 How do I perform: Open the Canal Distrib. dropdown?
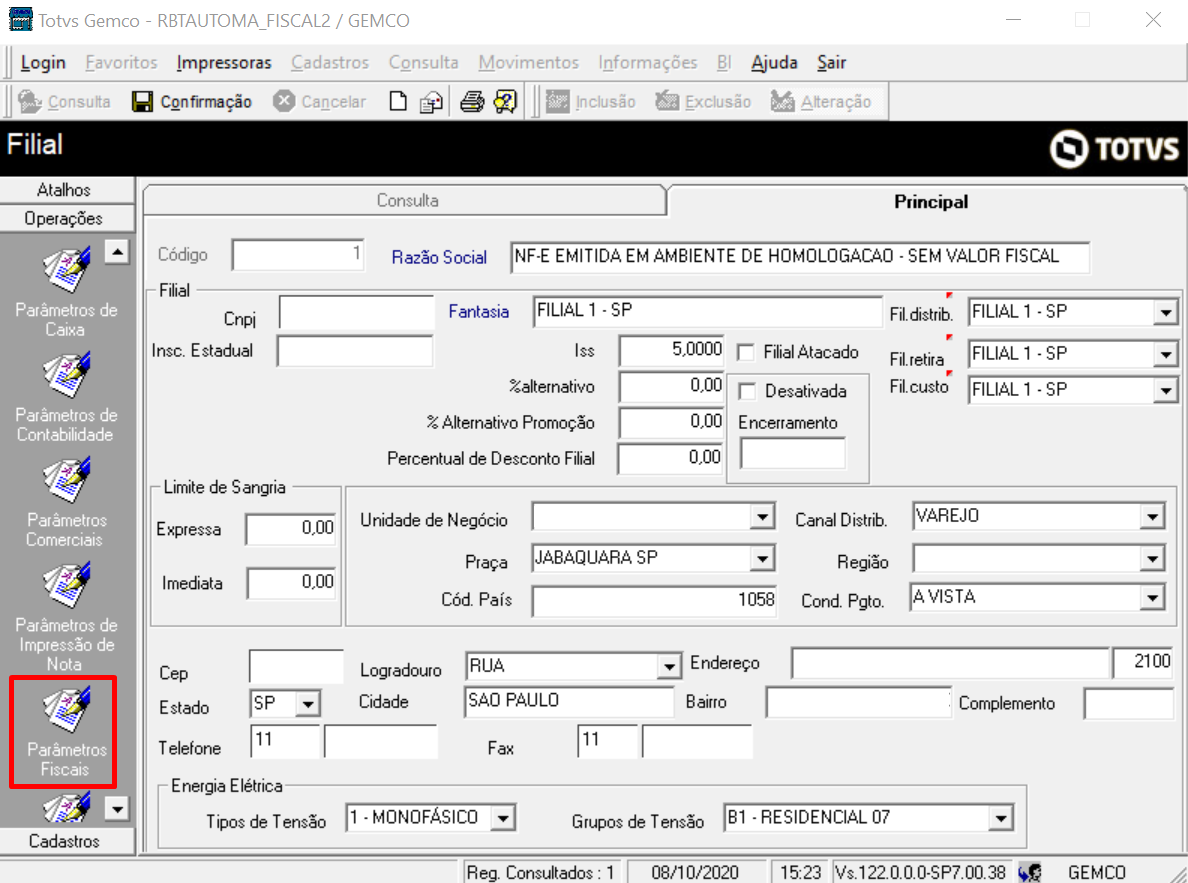click(x=1152, y=517)
